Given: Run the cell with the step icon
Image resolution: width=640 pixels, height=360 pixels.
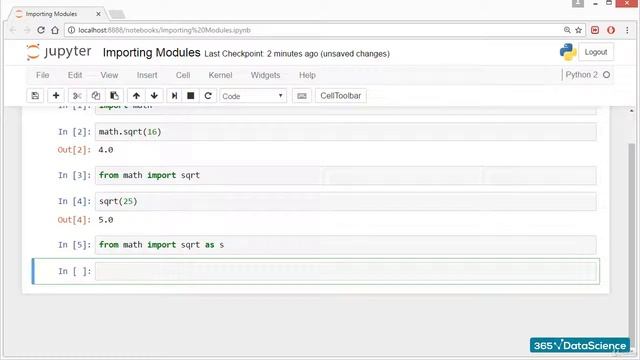Looking at the screenshot, I should point(174,96).
